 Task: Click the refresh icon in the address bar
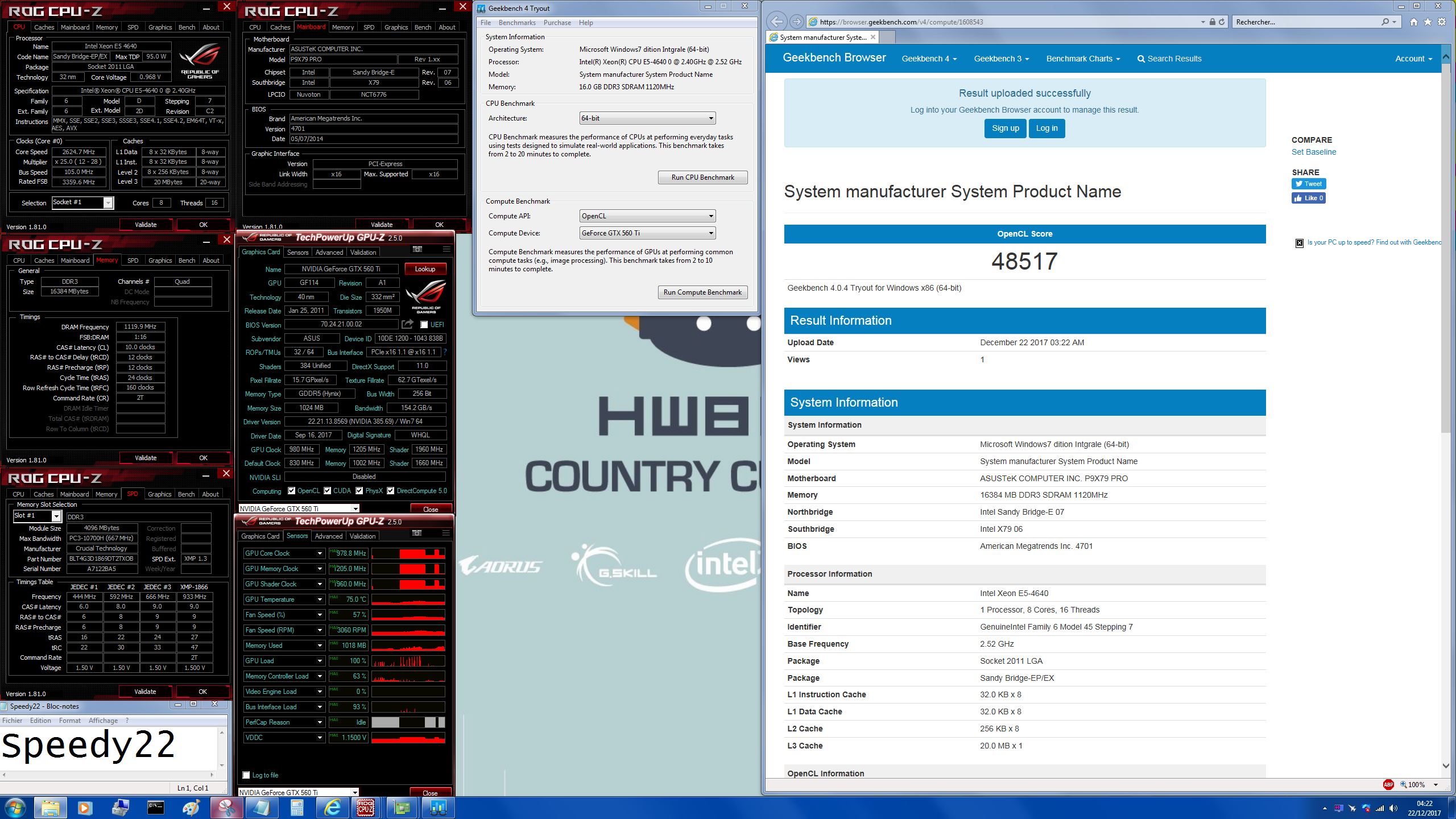1221,22
